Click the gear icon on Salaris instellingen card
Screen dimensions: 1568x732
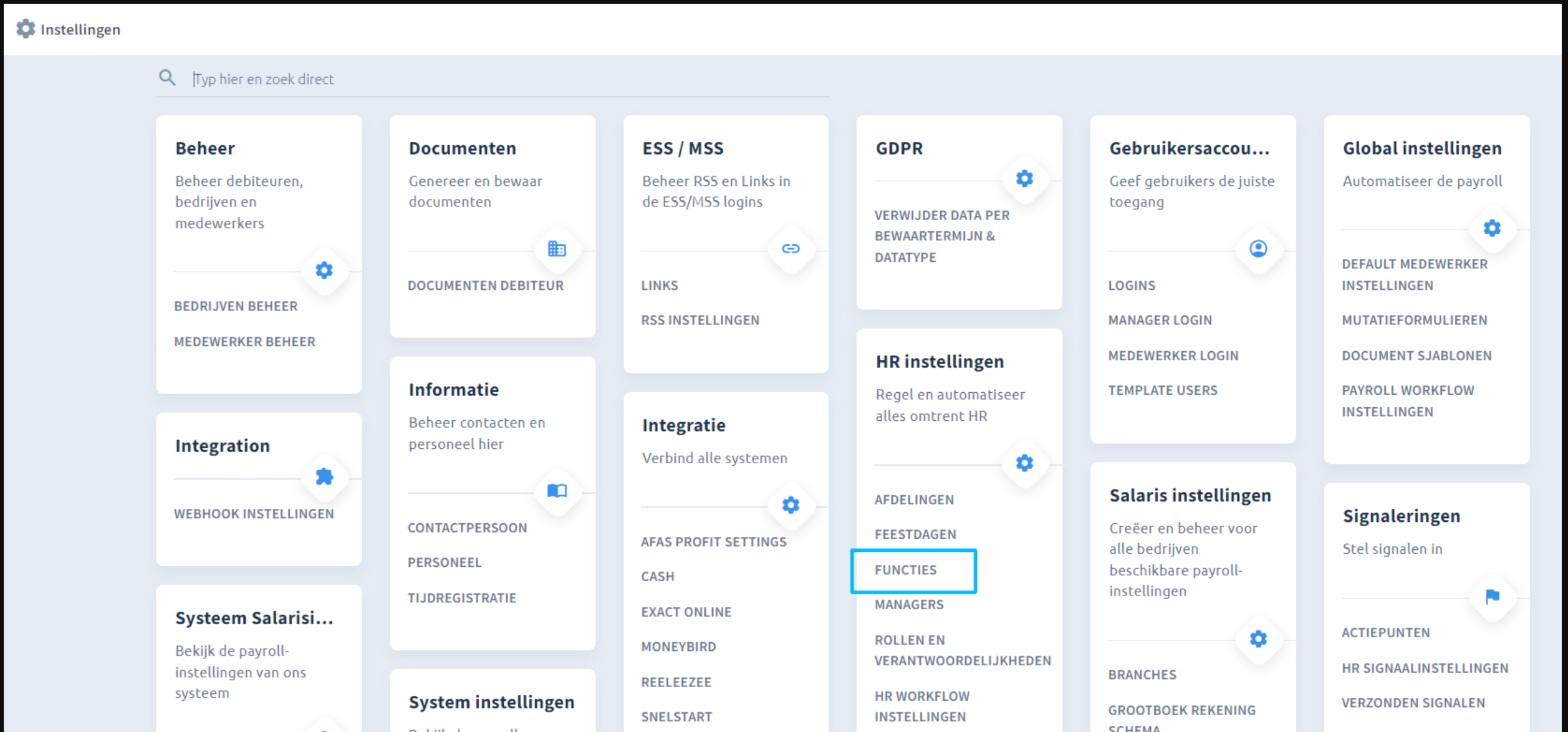(x=1258, y=638)
